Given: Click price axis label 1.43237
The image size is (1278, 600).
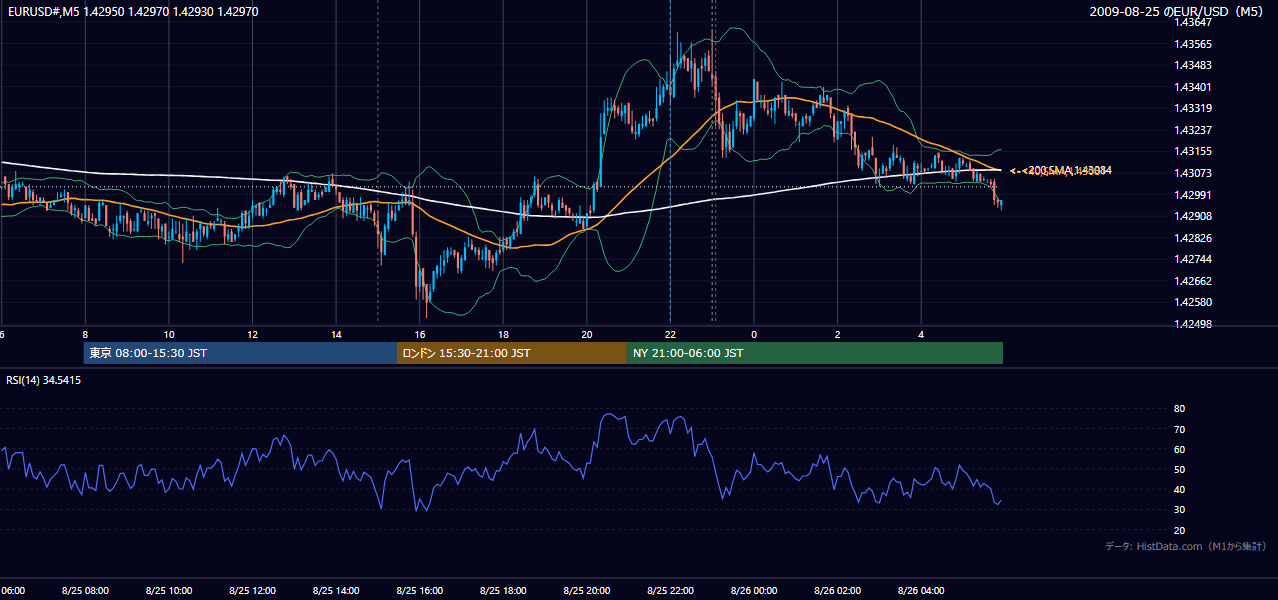Looking at the screenshot, I should point(1193,130).
